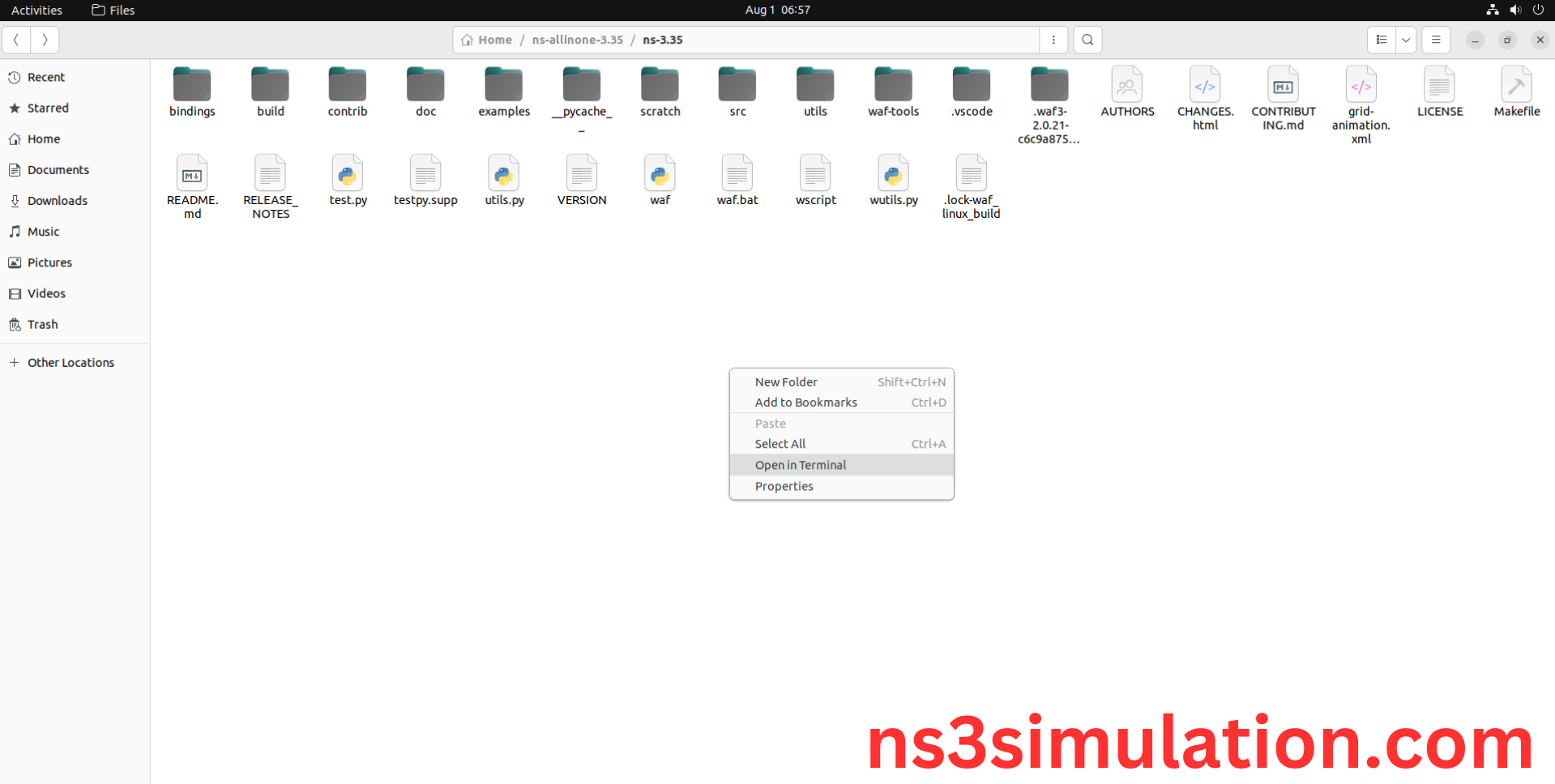
Task: Select the README.md markdown file icon
Action: [192, 175]
